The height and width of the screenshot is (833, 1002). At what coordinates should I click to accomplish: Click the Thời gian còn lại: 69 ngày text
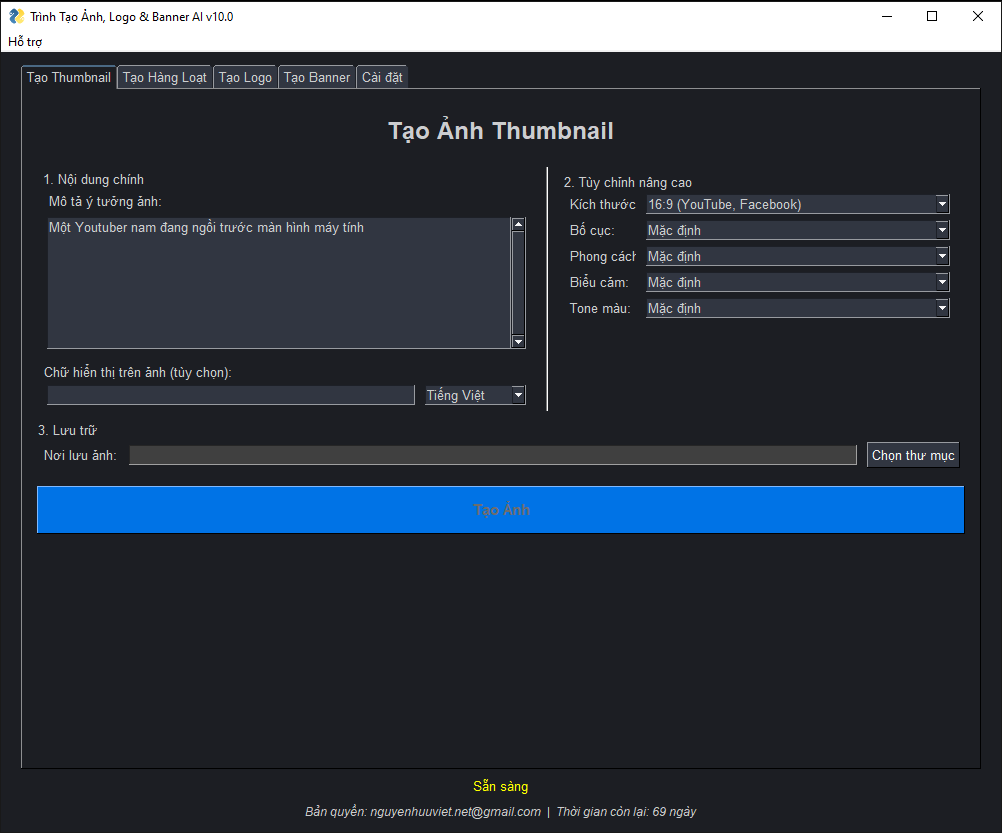[x=626, y=812]
